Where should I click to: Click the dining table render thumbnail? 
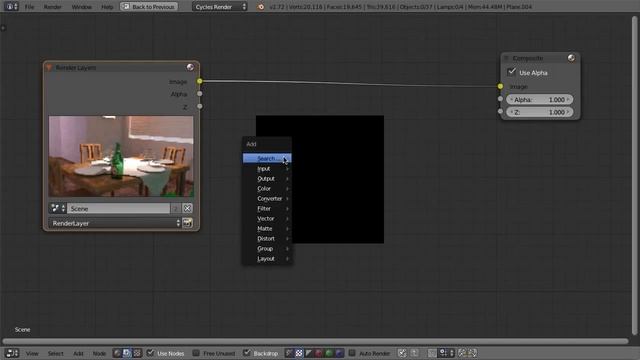(x=121, y=156)
